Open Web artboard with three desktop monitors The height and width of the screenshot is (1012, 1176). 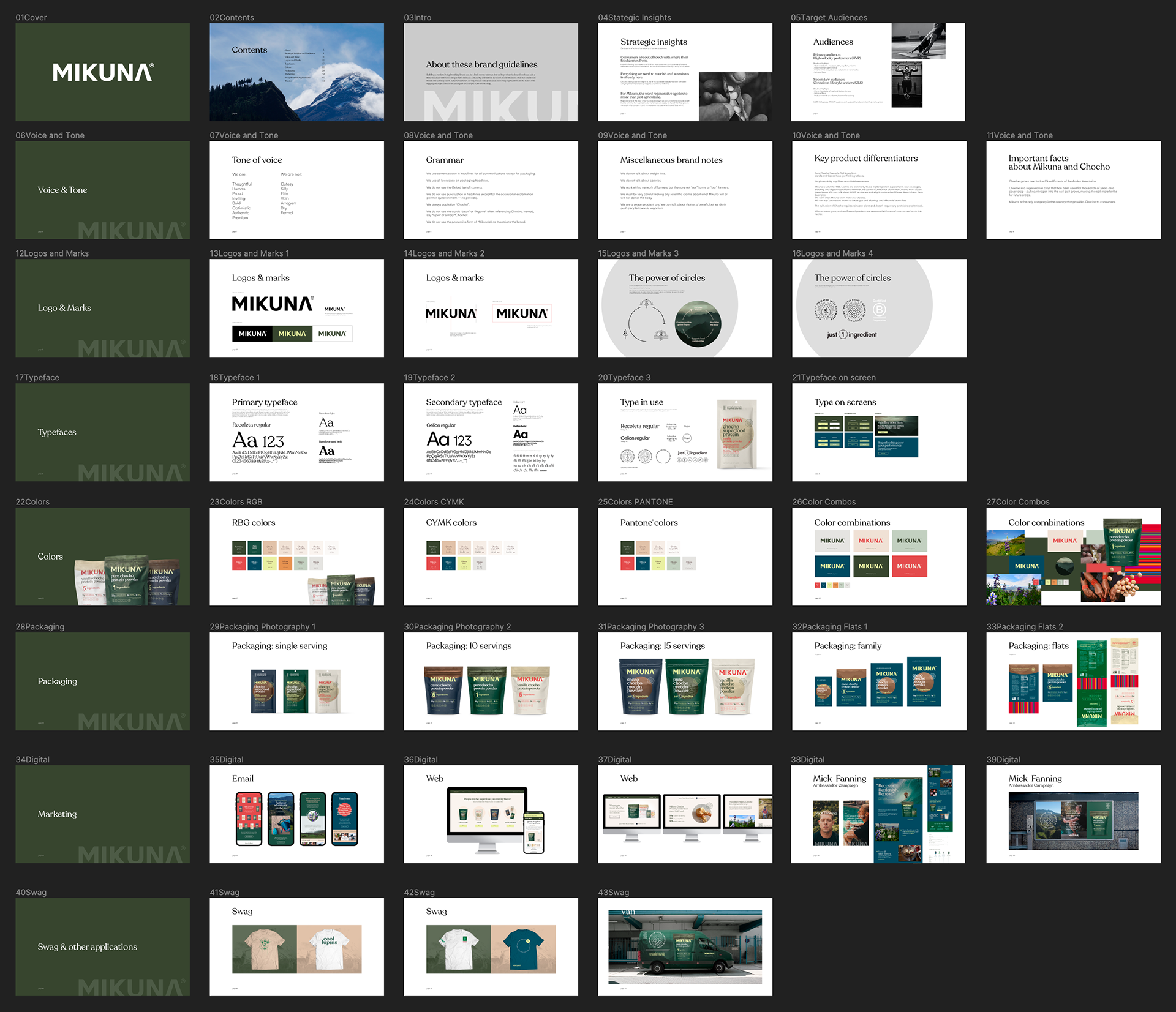[x=685, y=814]
